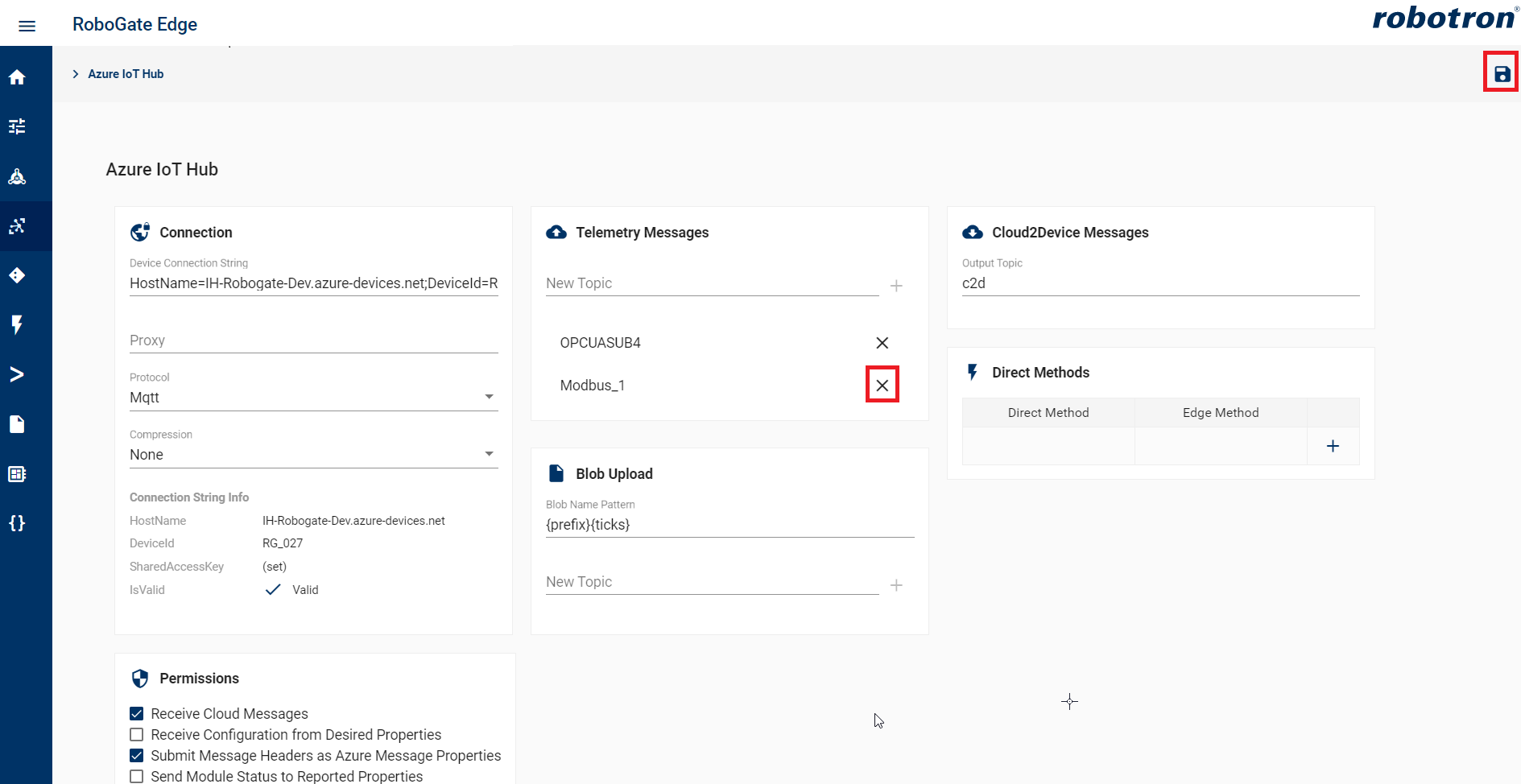Image resolution: width=1521 pixels, height=784 pixels.
Task: Open the JSON editor via the curly braces icon
Action: pos(17,523)
